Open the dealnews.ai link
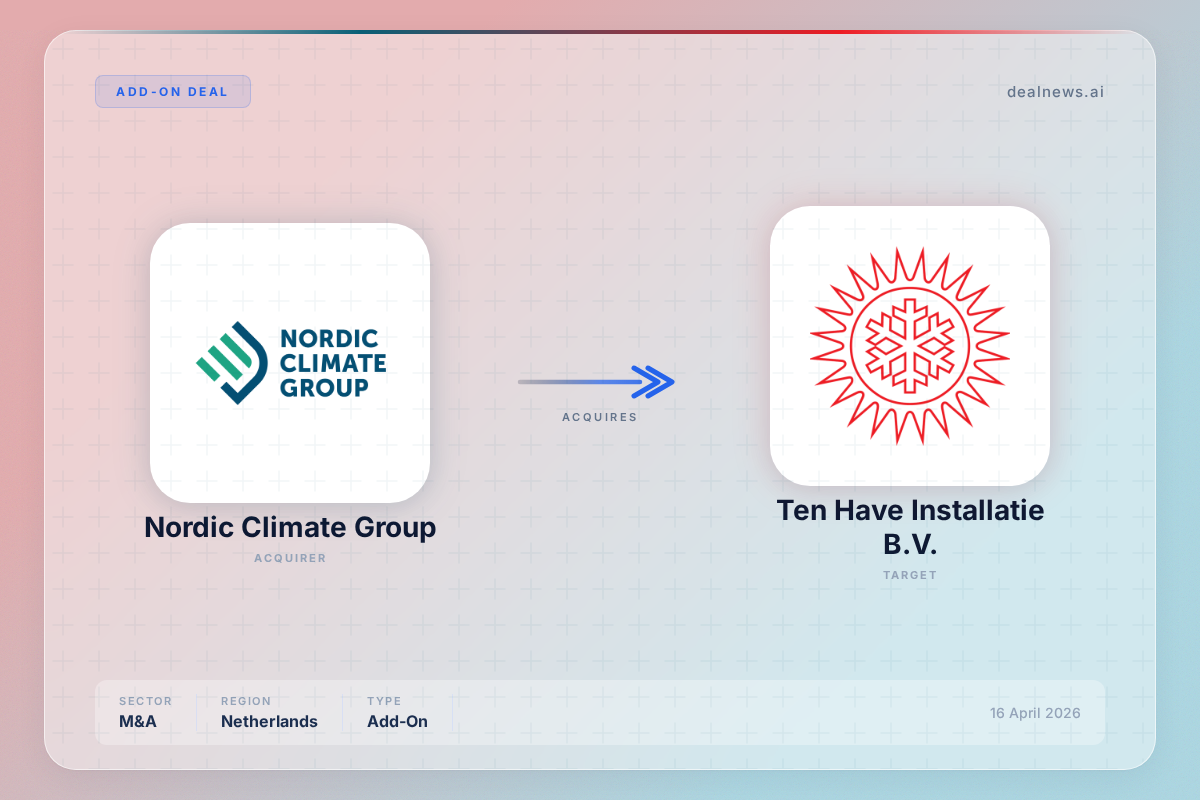1200x800 pixels. (1056, 92)
